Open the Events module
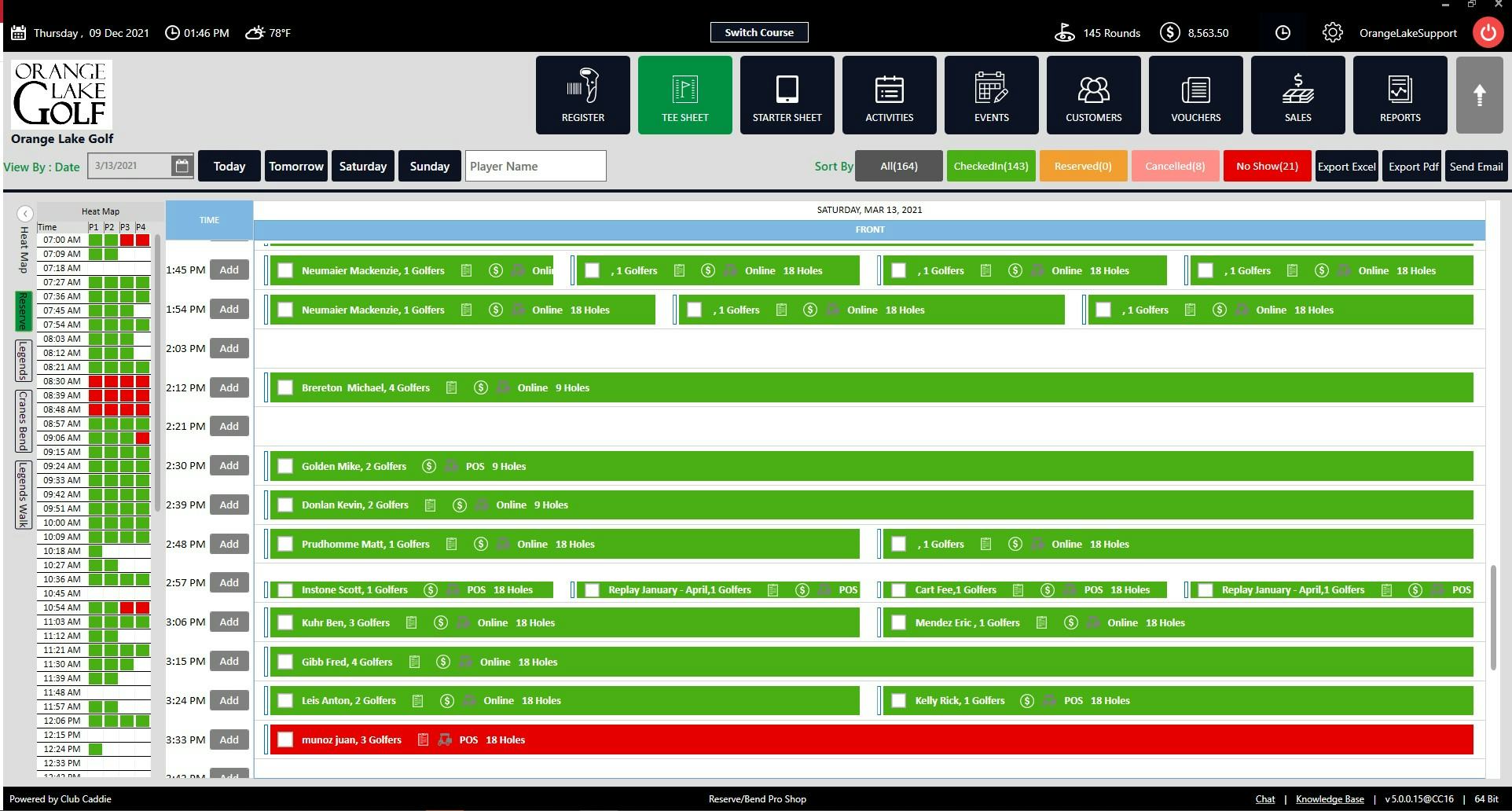The width and height of the screenshot is (1512, 811). [x=991, y=94]
